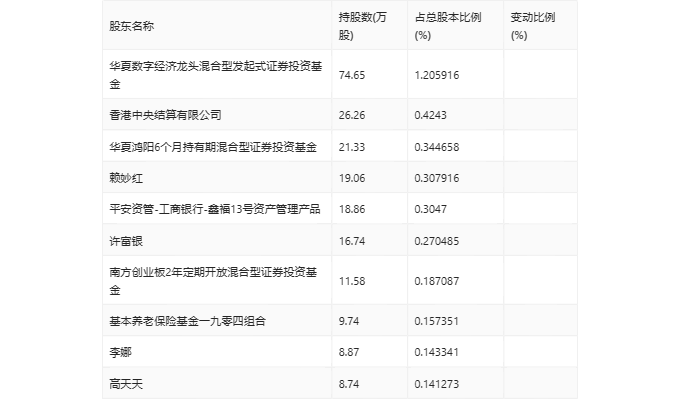Click the ratio value 0.270485
Image resolution: width=680 pixels, height=399 pixels.
point(437,241)
